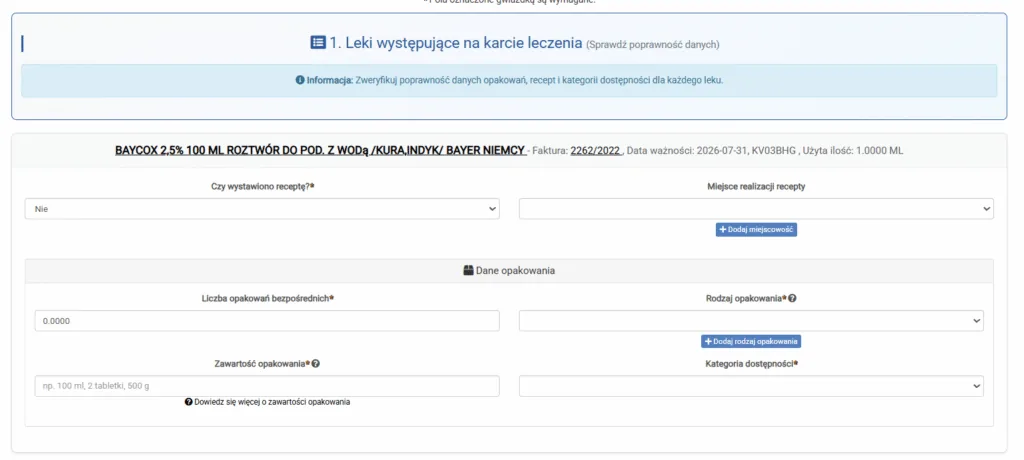Focus the Liczba opakowań bezpośrednich field

click(x=267, y=321)
